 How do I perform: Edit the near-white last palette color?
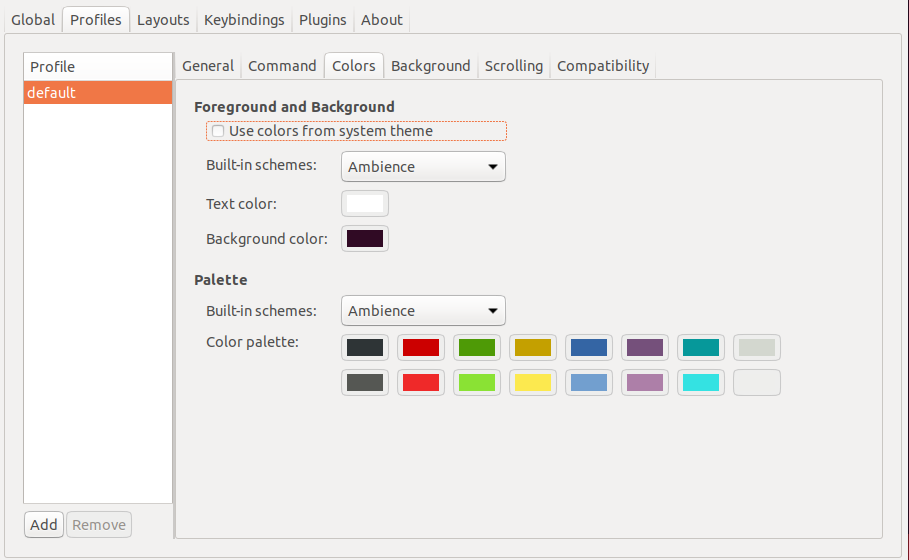(x=757, y=383)
